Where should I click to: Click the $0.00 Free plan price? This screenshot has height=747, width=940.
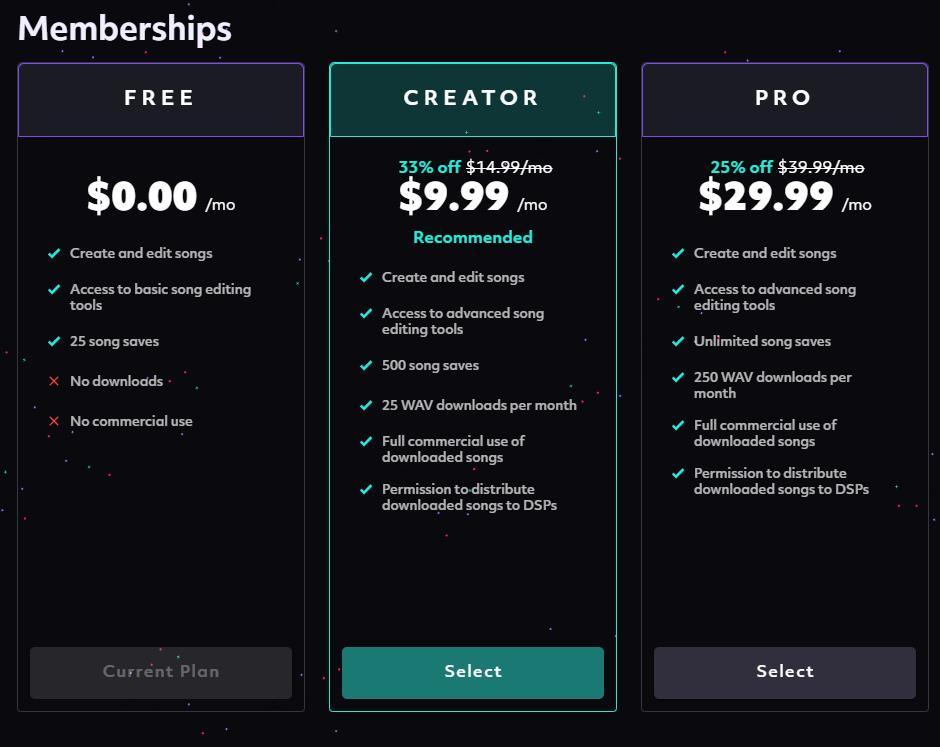click(142, 196)
